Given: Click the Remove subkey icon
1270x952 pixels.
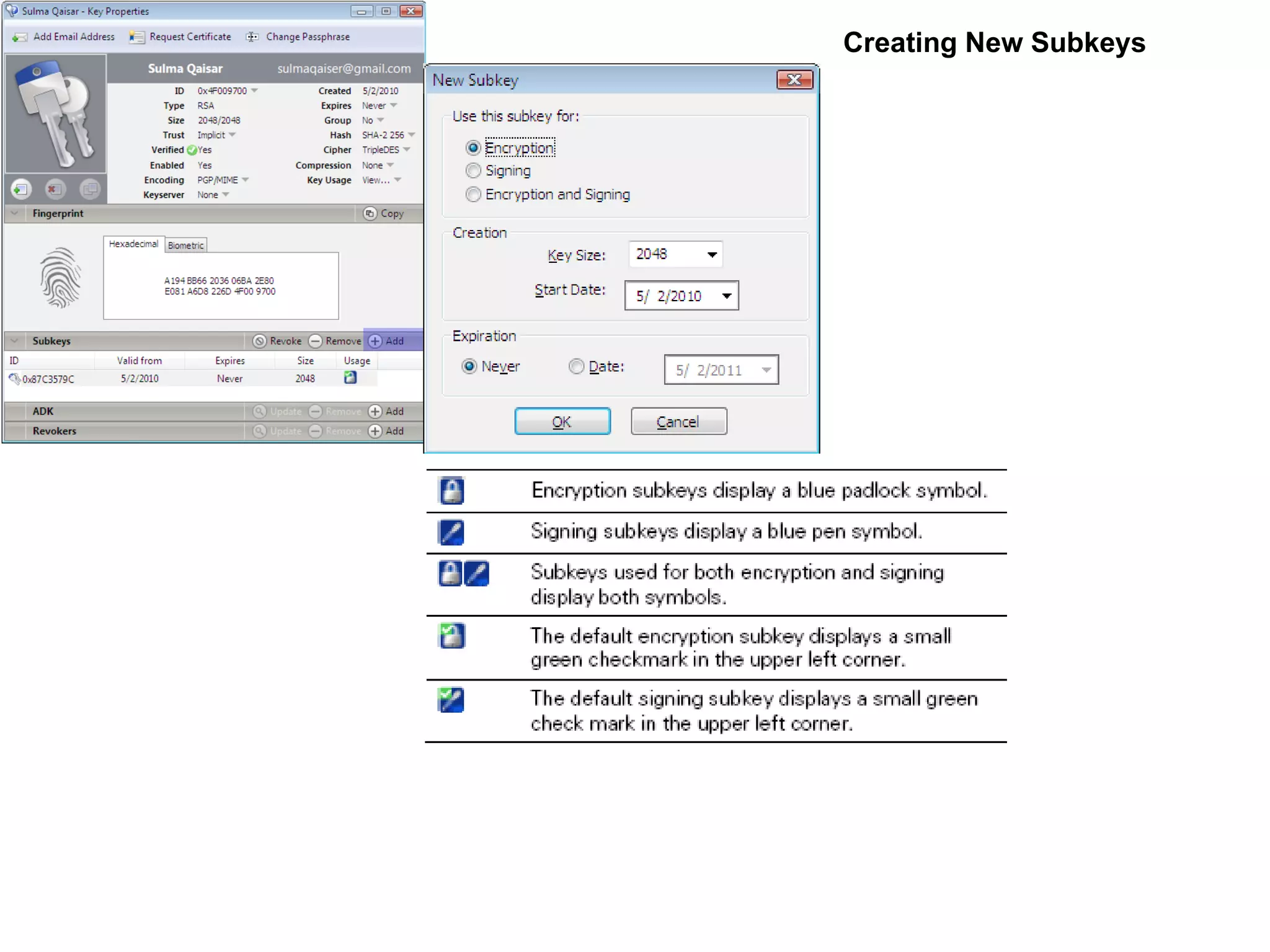Looking at the screenshot, I should point(315,341).
